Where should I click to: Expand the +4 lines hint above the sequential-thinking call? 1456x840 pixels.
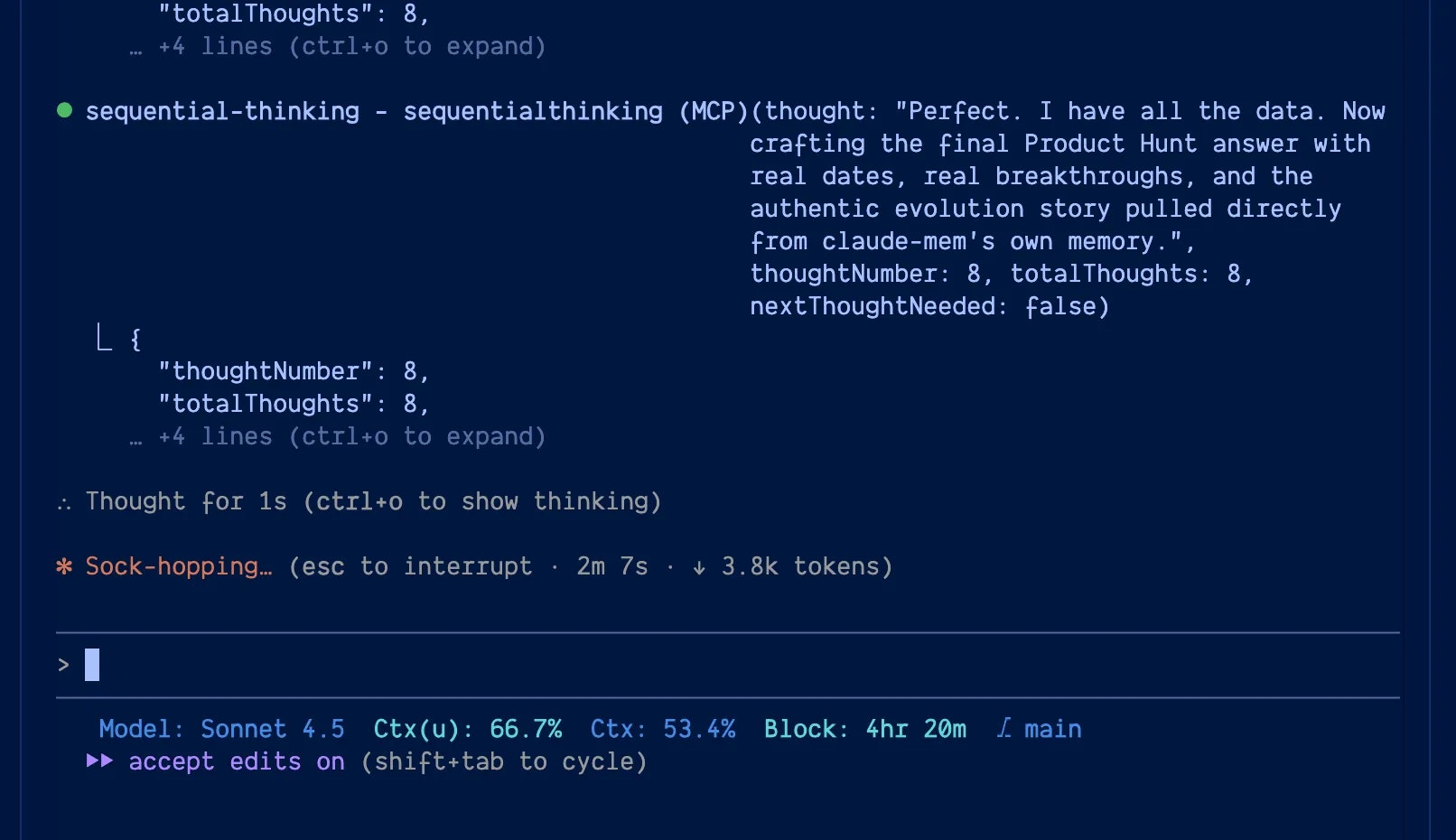pyautogui.click(x=351, y=46)
